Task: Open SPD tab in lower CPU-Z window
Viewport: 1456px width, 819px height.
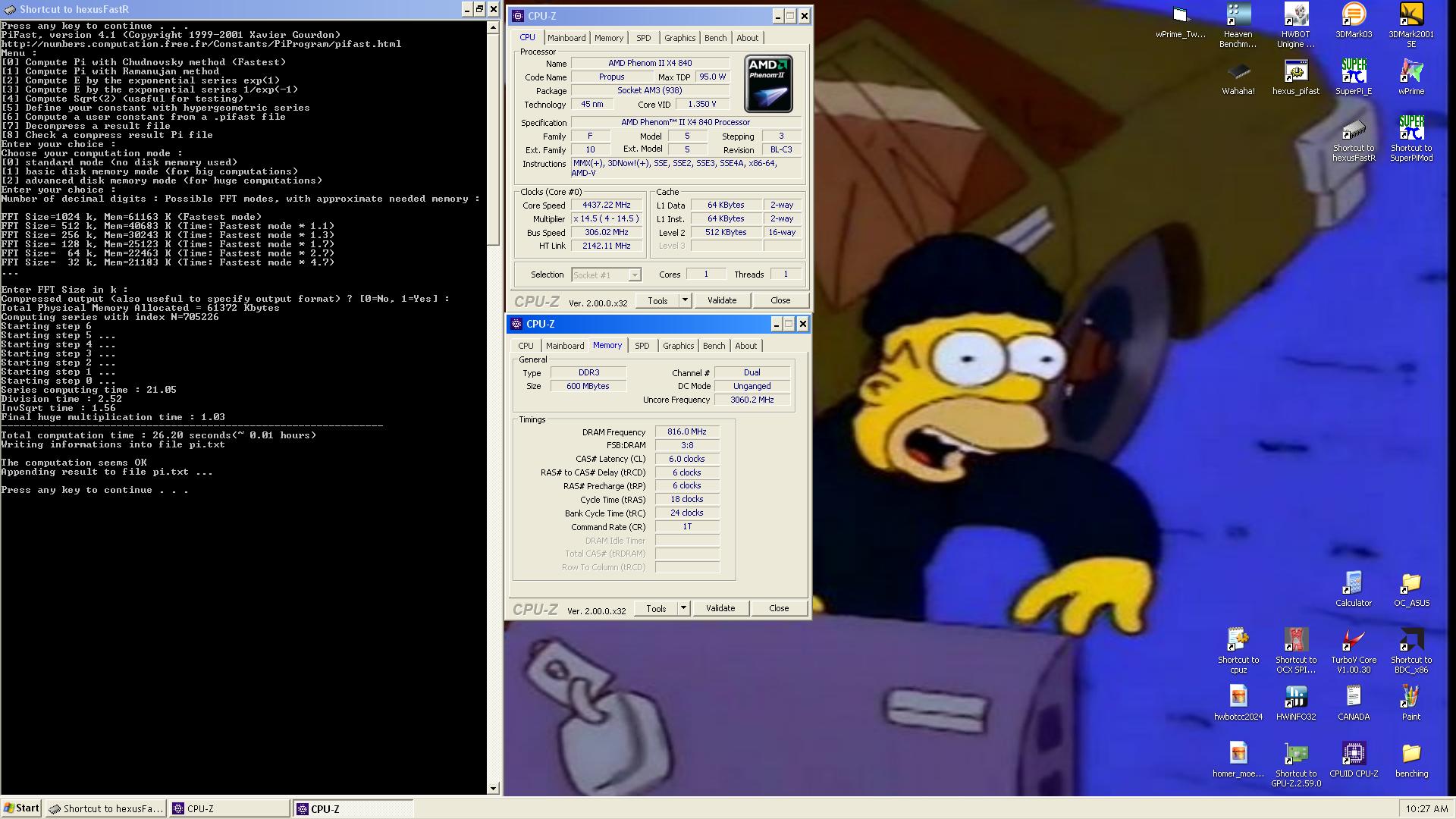Action: (x=642, y=346)
